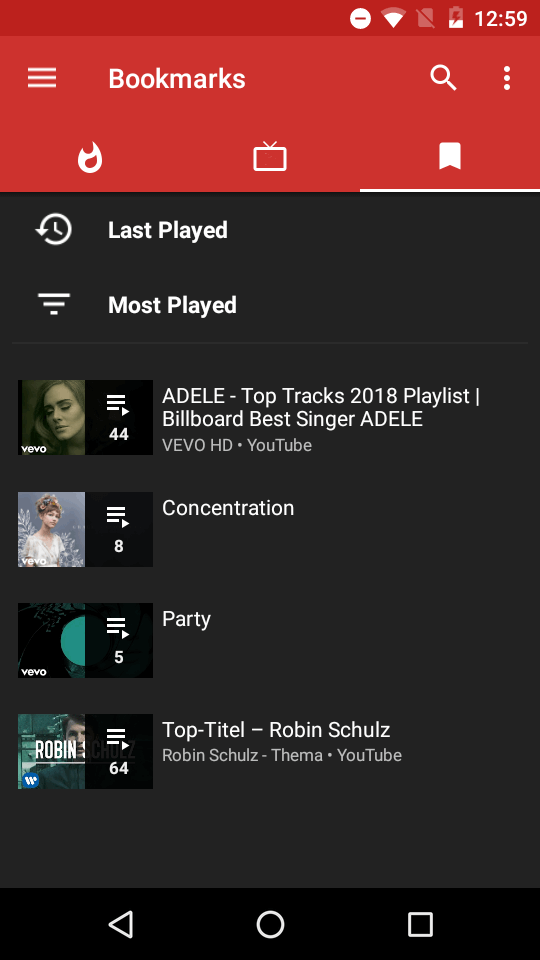Open the Most Played list
Viewport: 540px width, 960px height.
(x=270, y=305)
